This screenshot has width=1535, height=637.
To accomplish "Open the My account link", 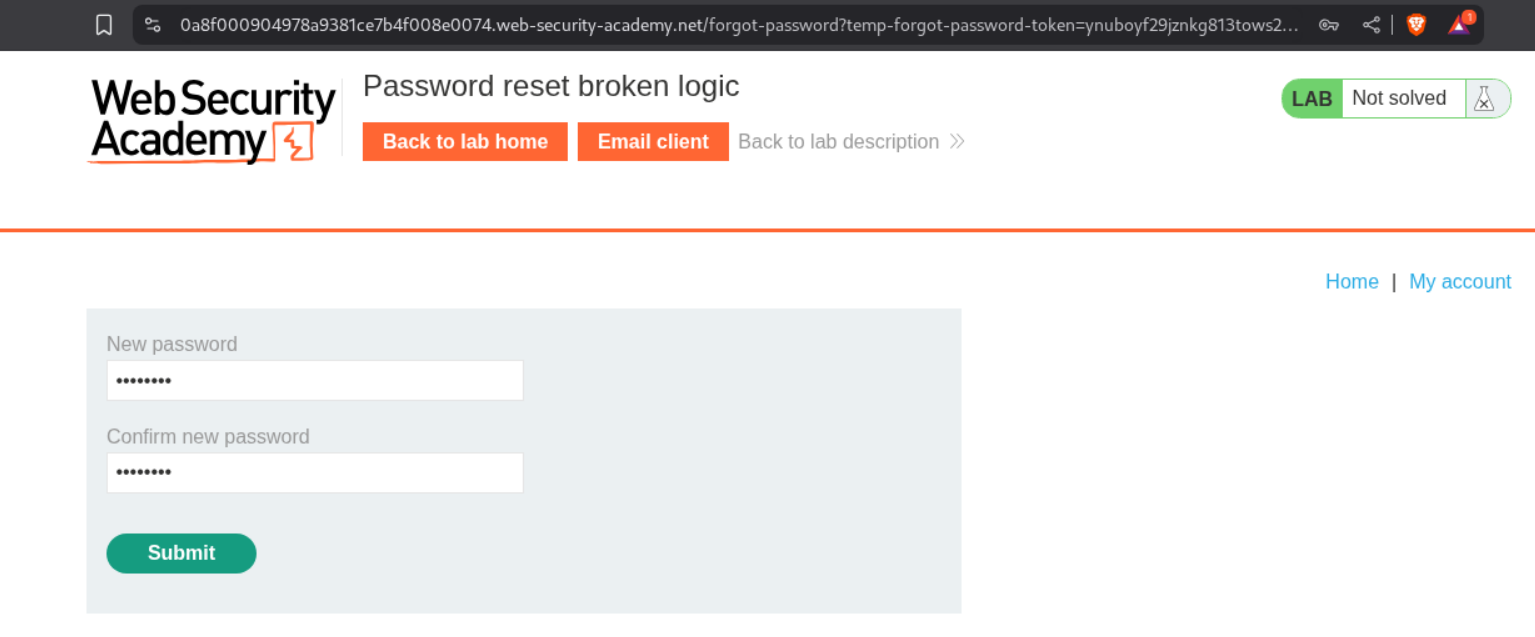I will pyautogui.click(x=1459, y=281).
